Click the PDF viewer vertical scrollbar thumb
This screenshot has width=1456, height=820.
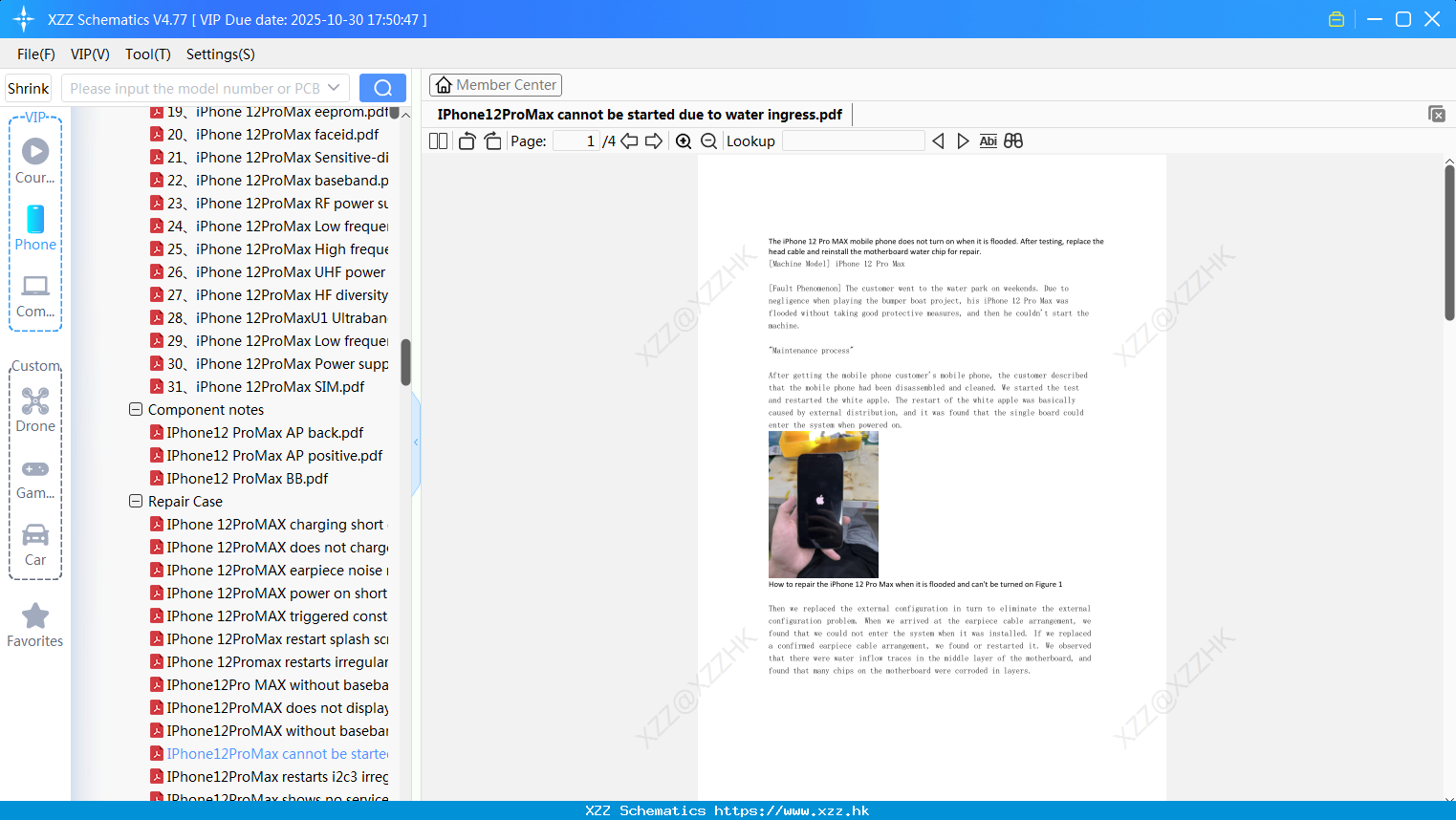(x=1449, y=243)
